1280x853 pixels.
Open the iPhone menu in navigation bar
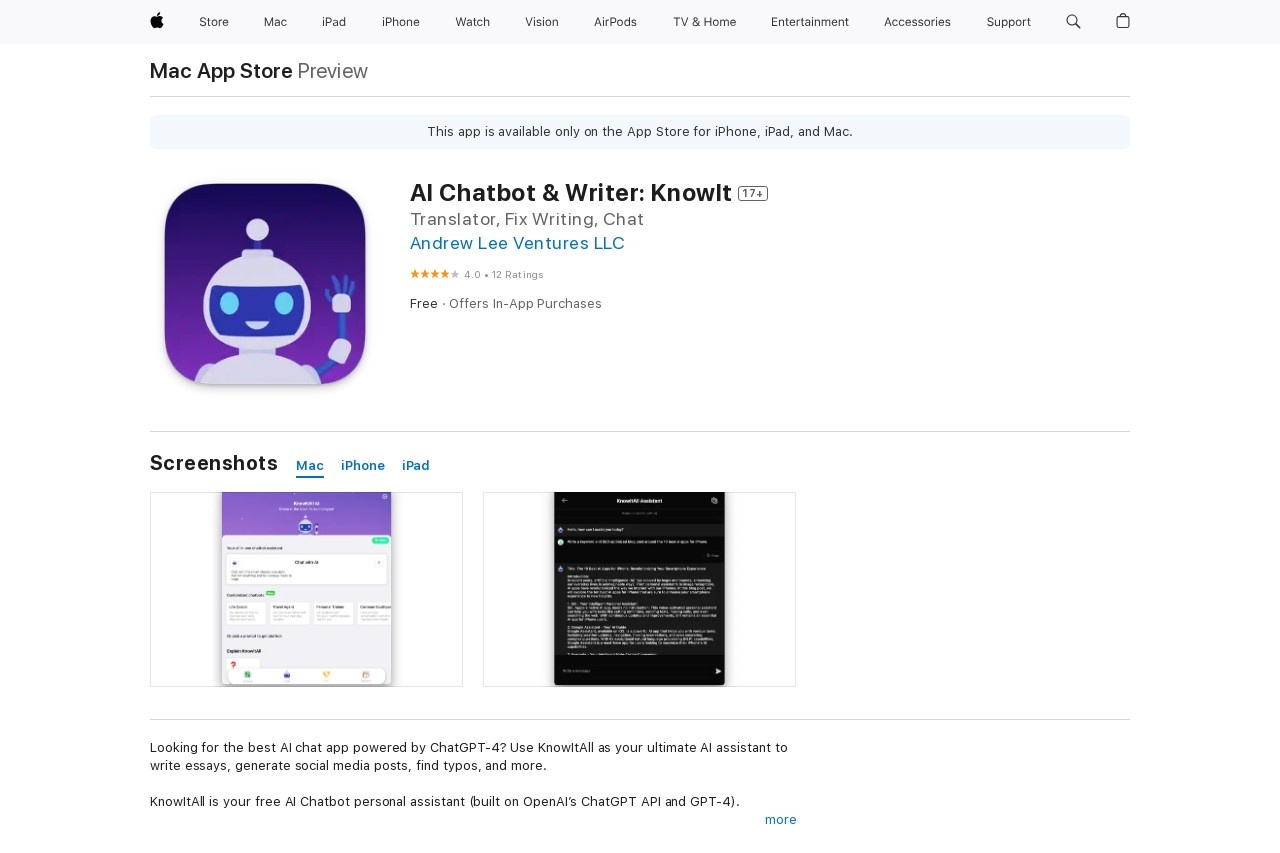pos(401,22)
